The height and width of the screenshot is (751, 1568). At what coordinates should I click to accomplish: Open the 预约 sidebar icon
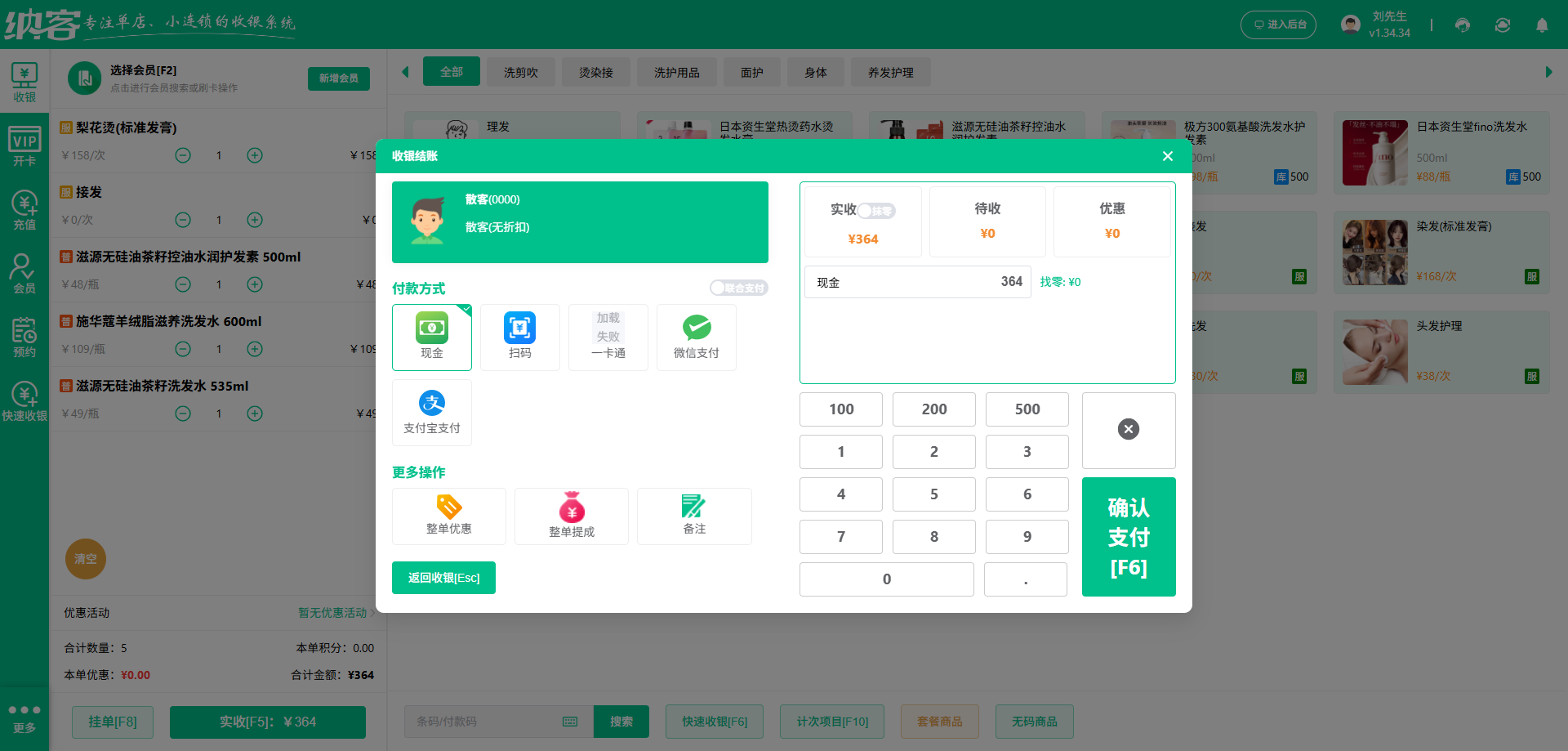click(x=24, y=337)
